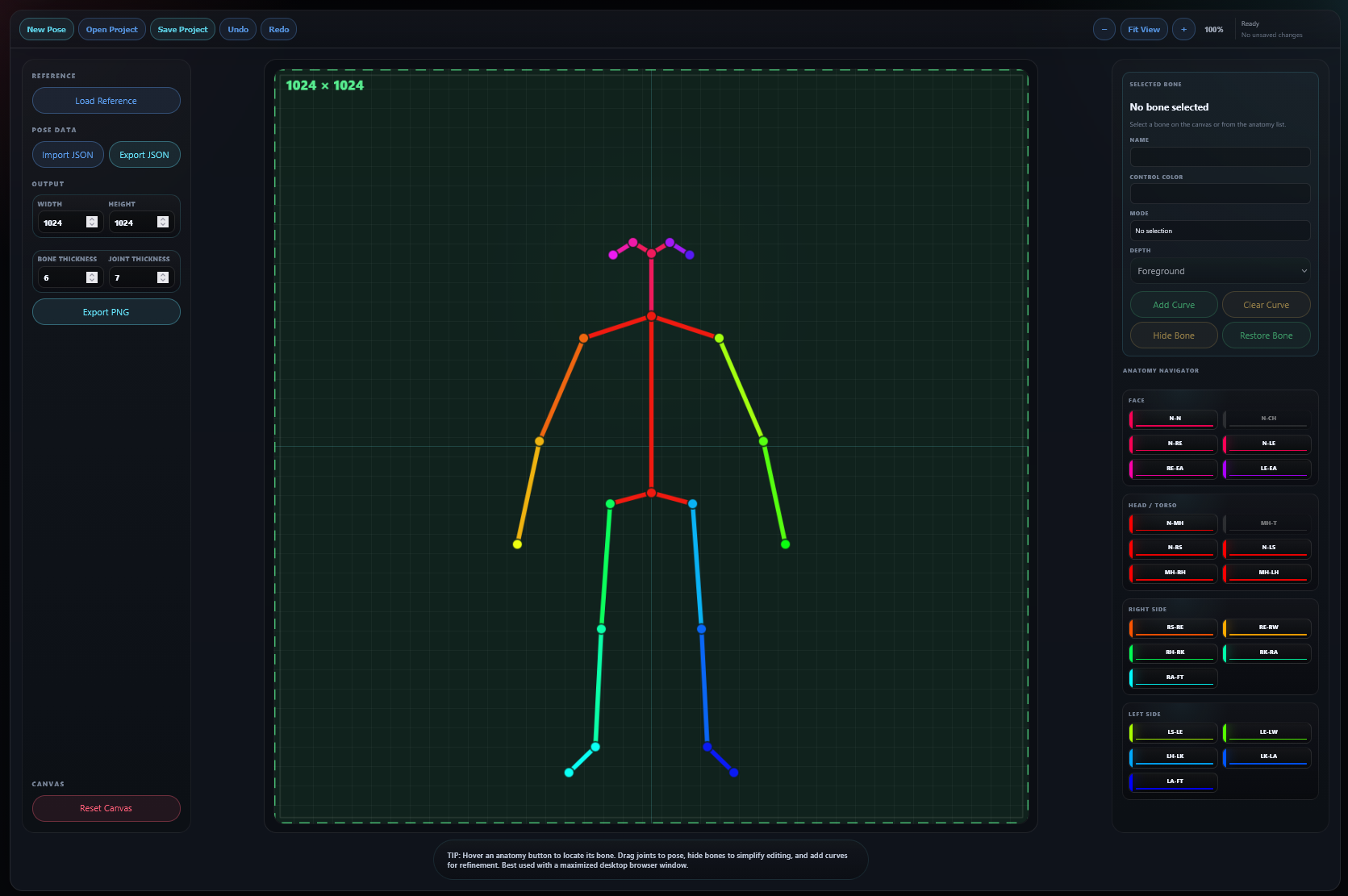This screenshot has width=1348, height=896.
Task: Click the cyan right foot tip joint
Action: pos(570,773)
